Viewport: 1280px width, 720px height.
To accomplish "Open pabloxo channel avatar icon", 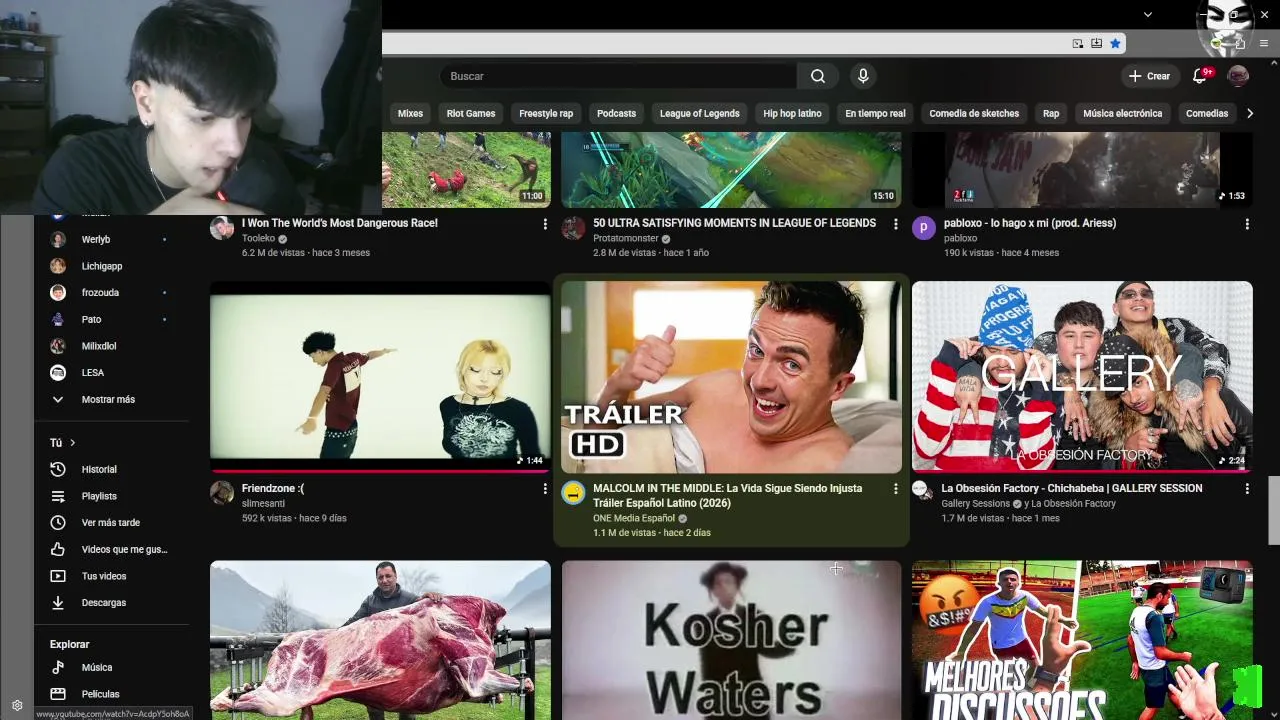I will point(924,227).
